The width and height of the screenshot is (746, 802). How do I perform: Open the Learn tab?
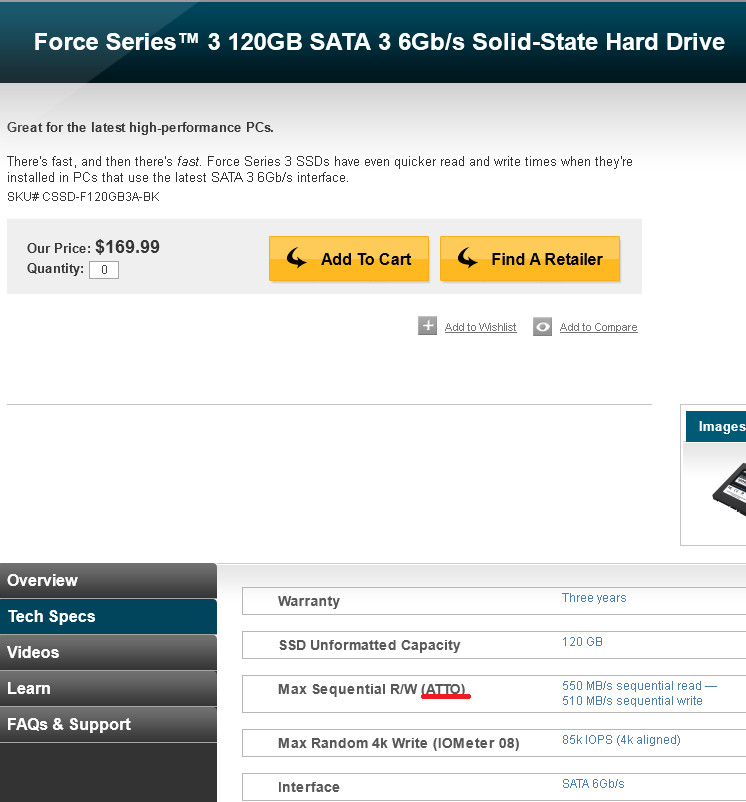click(108, 688)
